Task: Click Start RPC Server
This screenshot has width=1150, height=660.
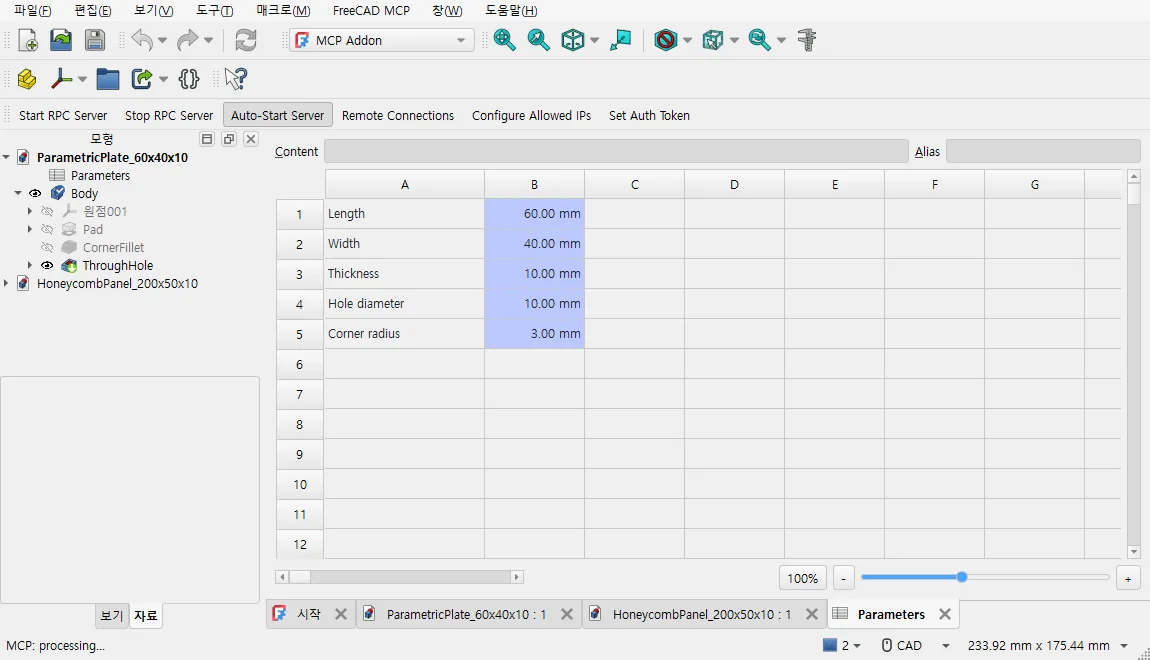Action: 63,115
